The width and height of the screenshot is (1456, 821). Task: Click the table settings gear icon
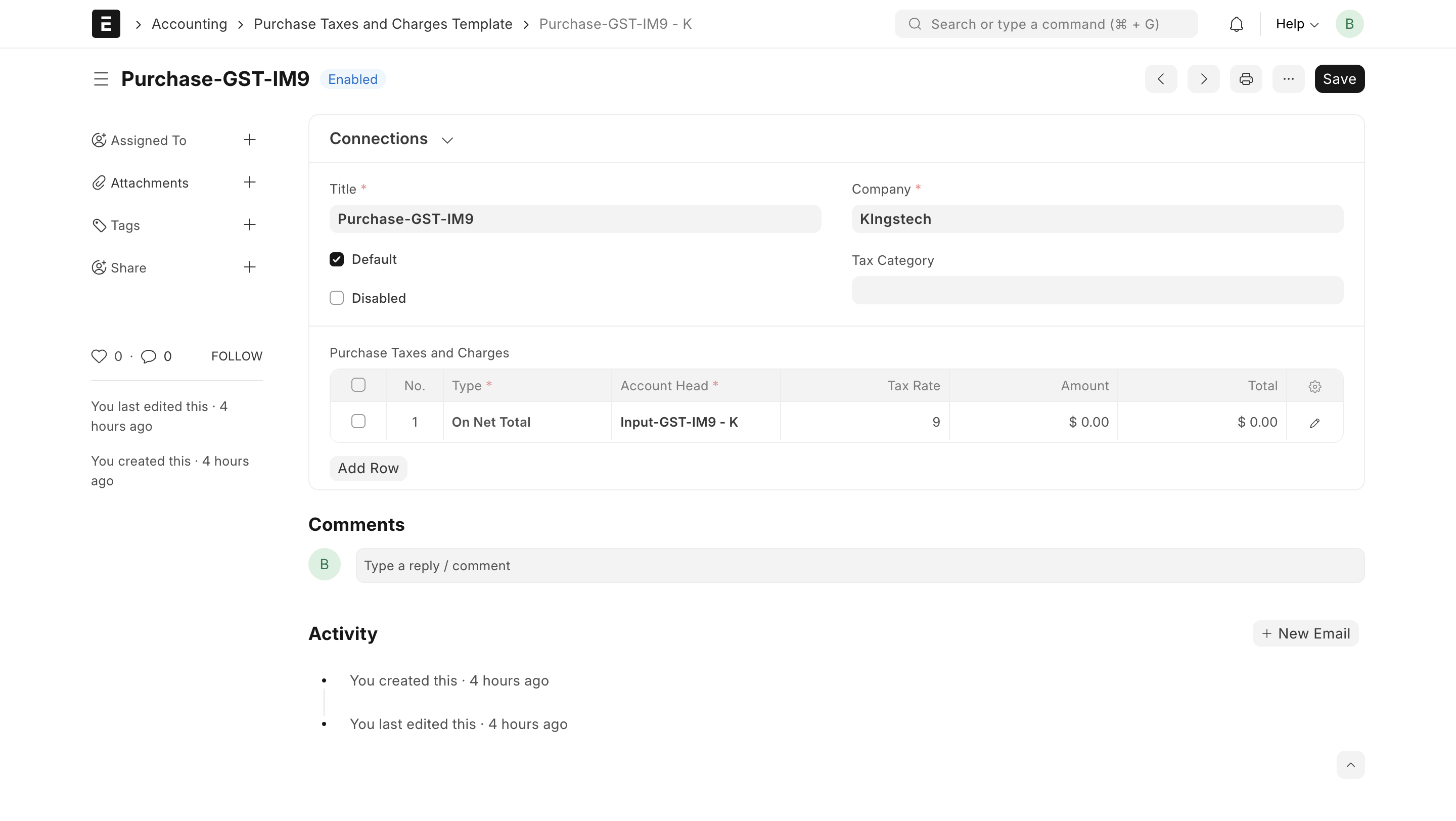(x=1314, y=386)
